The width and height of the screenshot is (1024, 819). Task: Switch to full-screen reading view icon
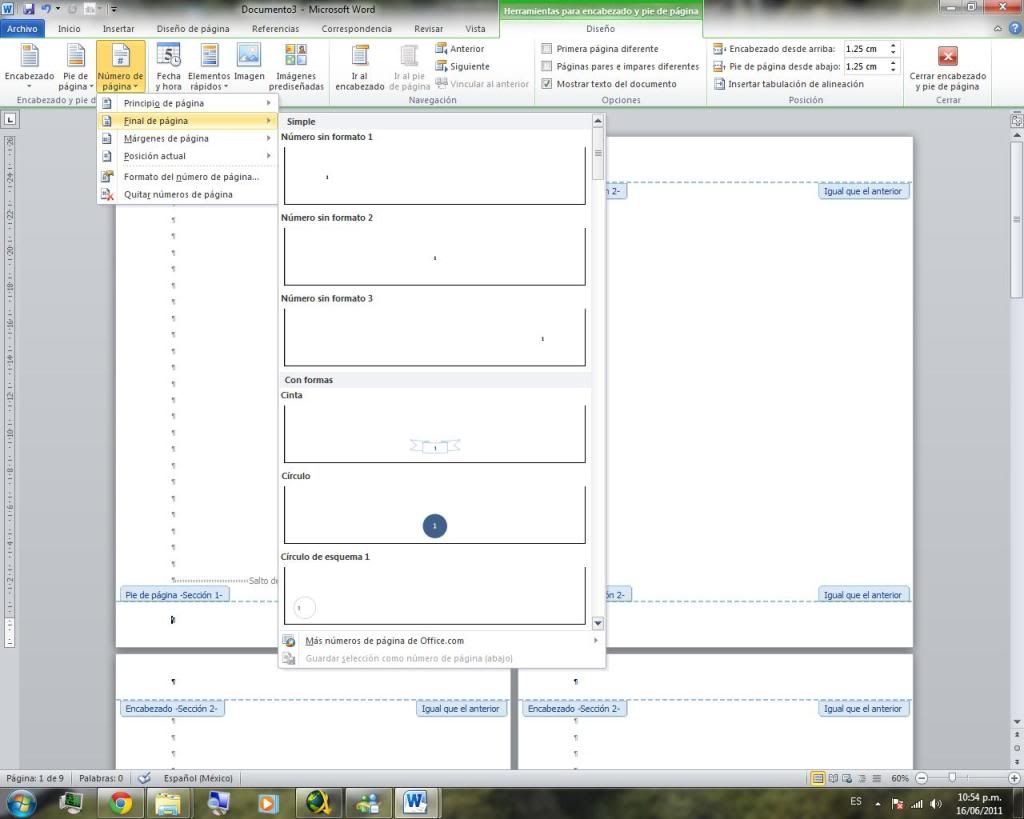tap(833, 778)
